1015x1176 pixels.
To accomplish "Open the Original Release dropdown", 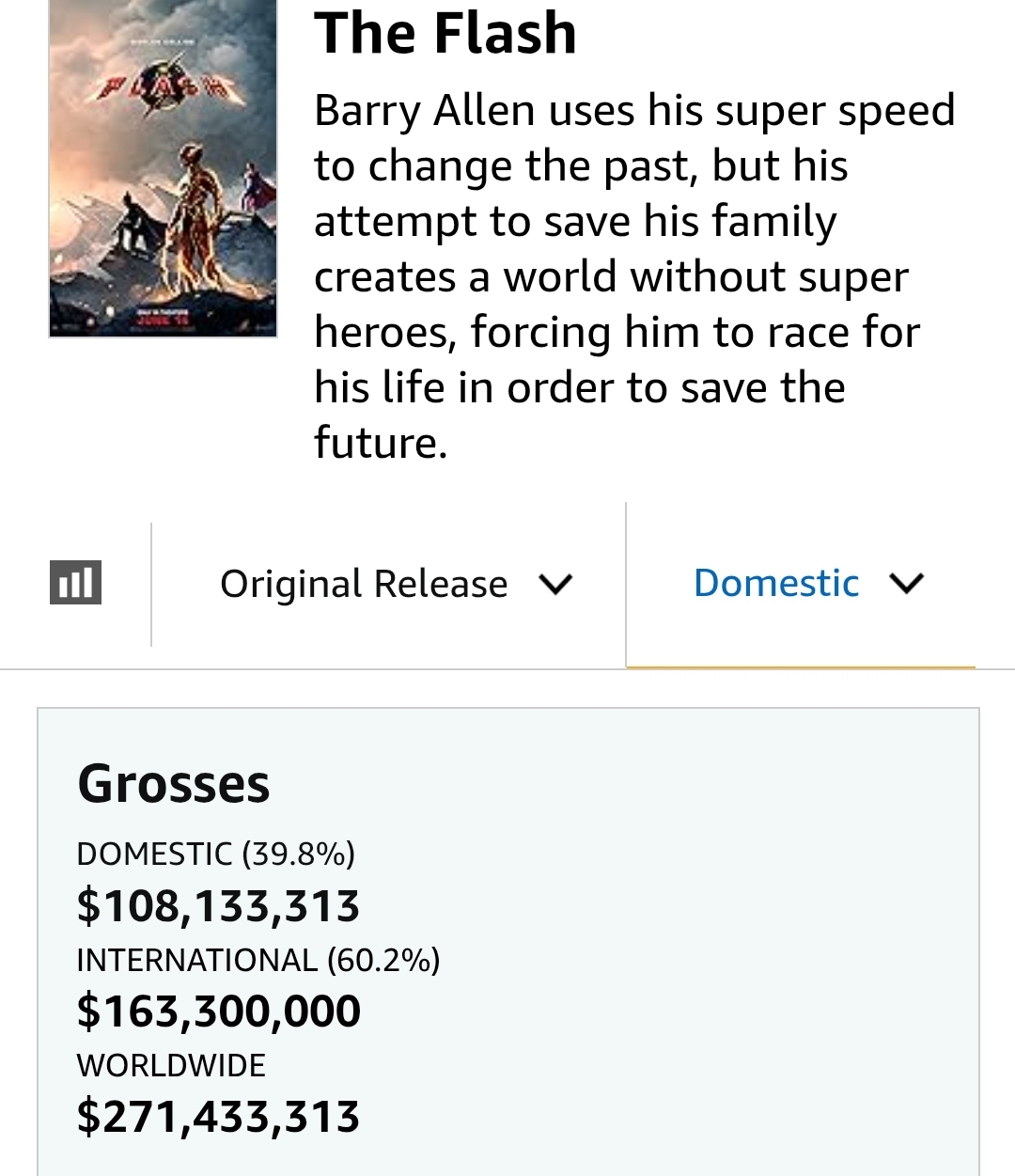I will click(364, 584).
